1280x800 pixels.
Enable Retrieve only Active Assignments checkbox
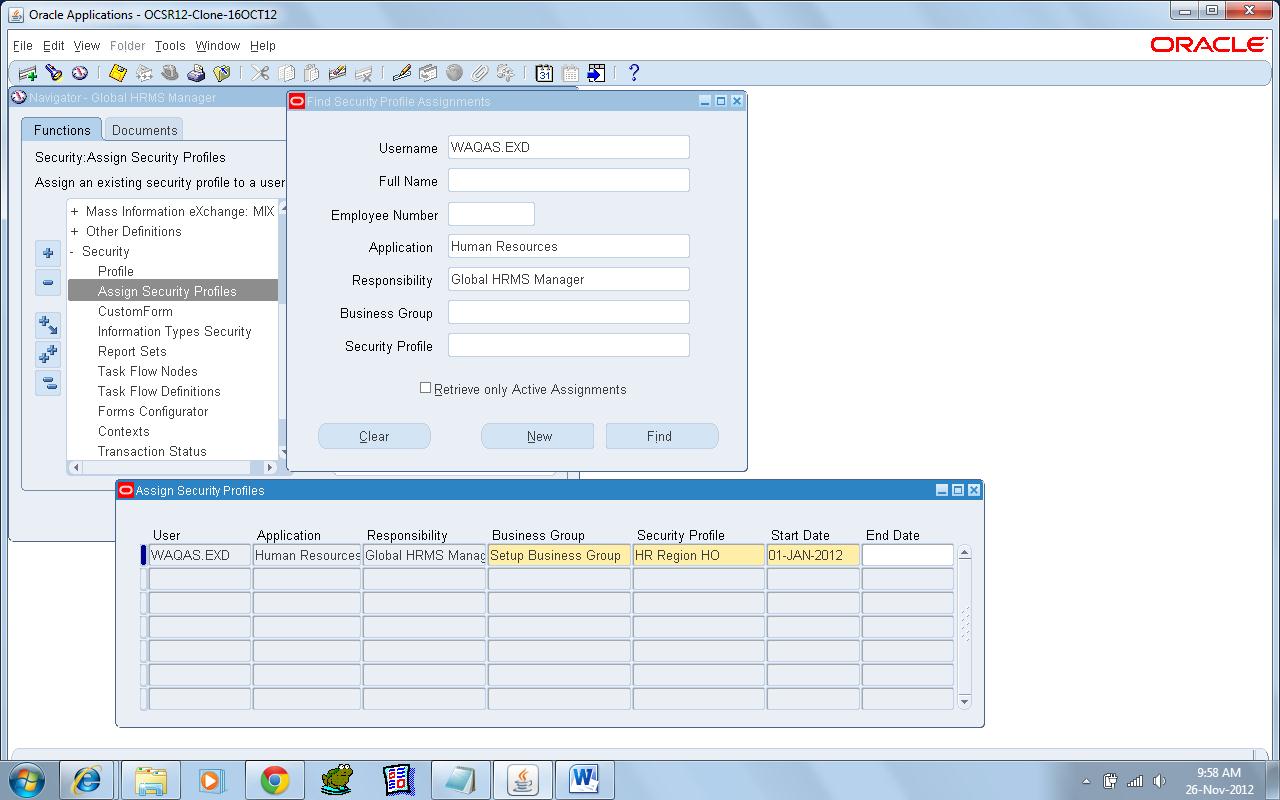point(425,388)
